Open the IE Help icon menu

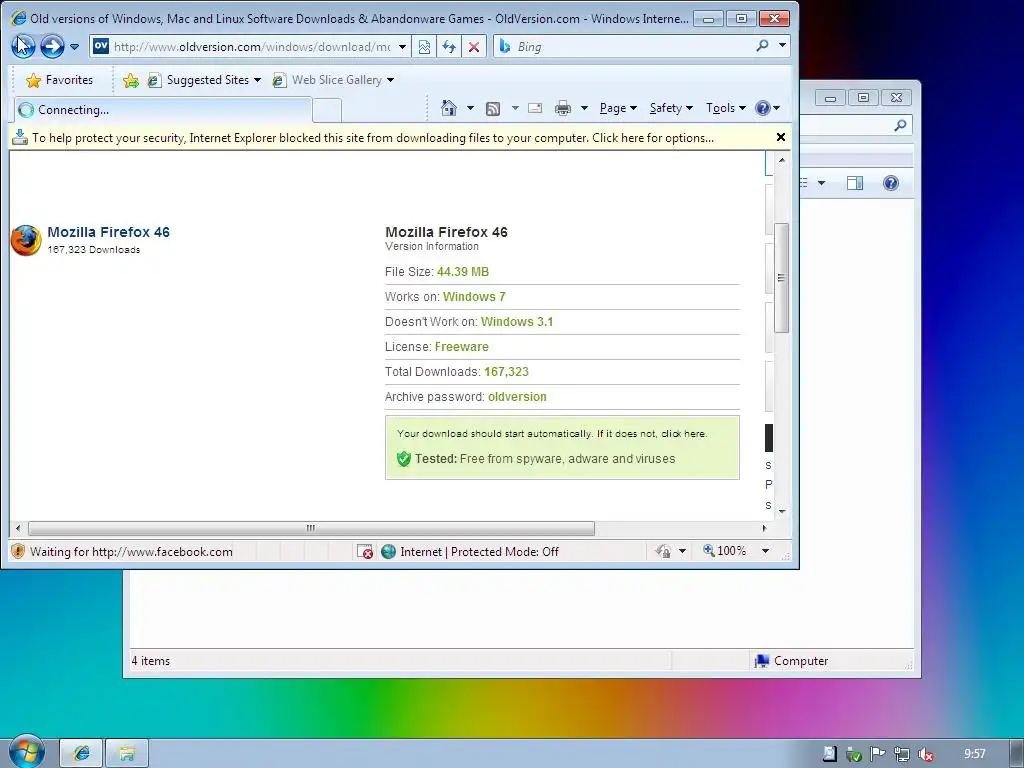767,108
